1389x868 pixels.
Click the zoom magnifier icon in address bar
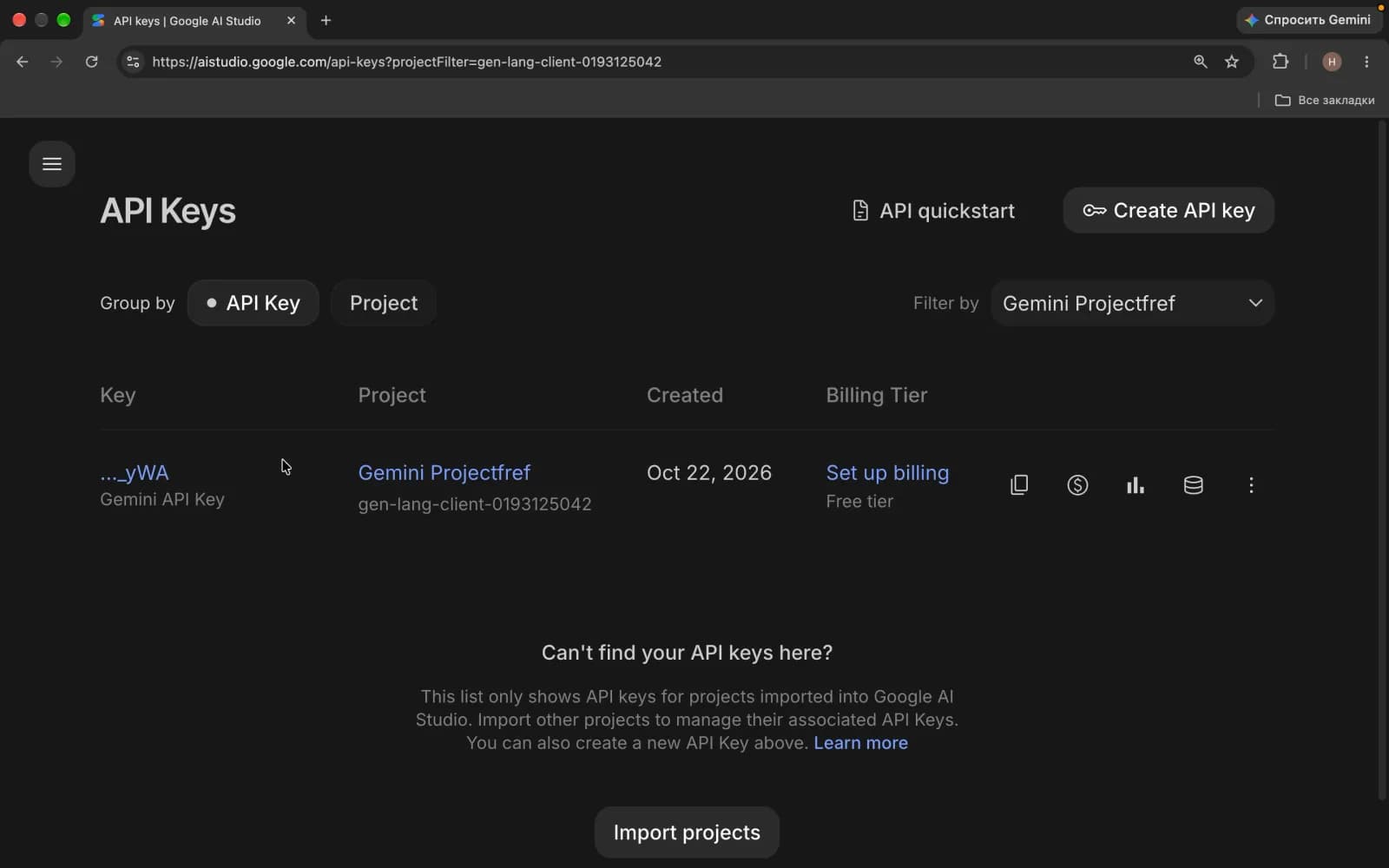(1201, 62)
